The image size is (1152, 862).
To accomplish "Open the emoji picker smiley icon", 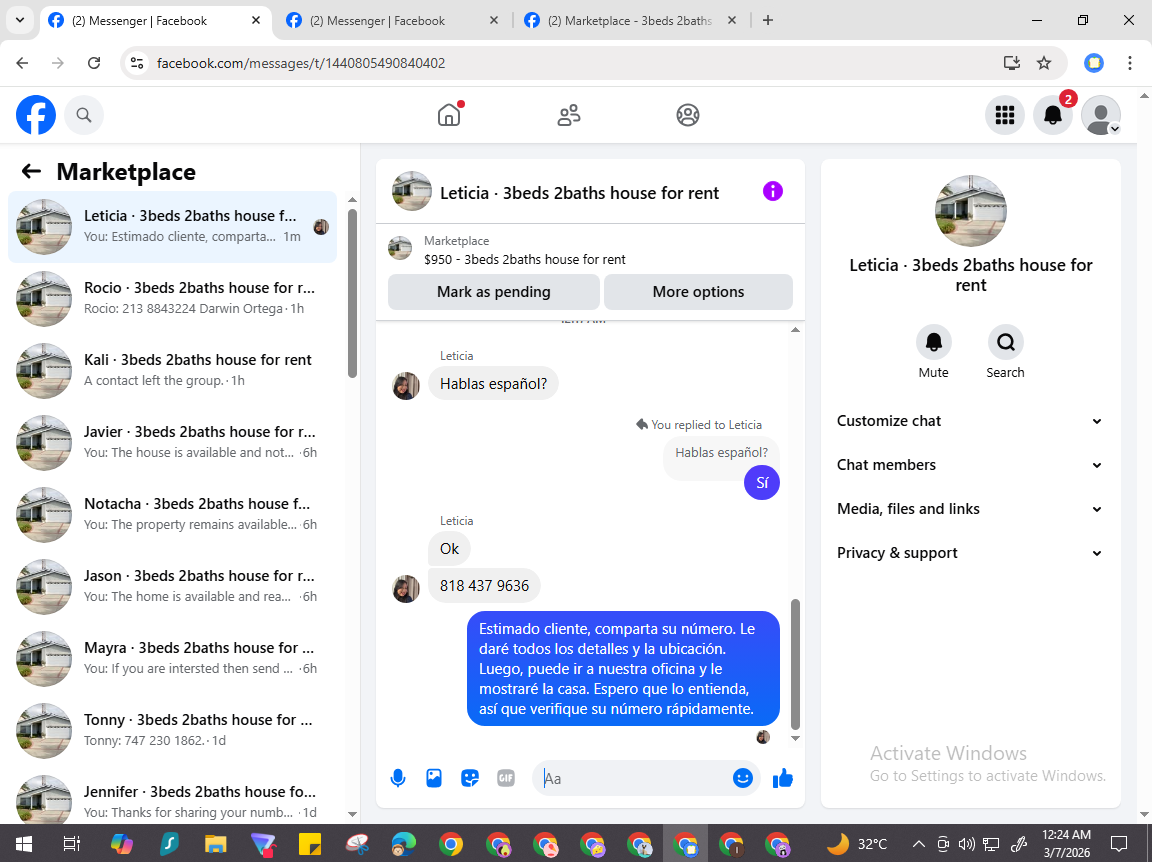I will pyautogui.click(x=743, y=778).
